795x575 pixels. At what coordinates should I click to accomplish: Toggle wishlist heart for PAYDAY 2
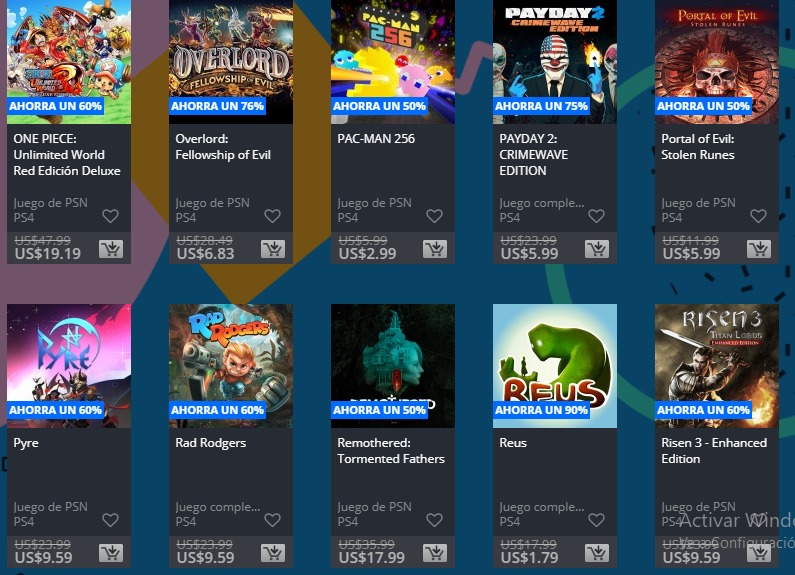tap(596, 216)
